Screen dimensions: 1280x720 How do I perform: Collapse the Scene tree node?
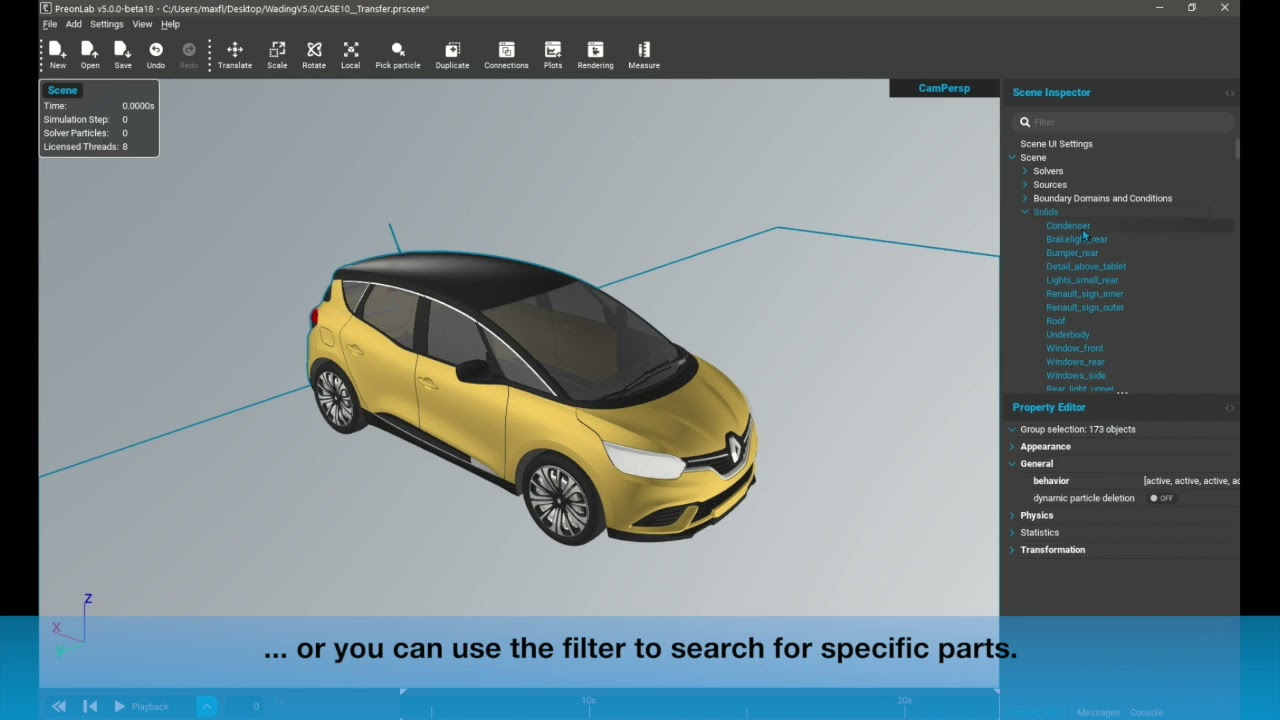[1012, 158]
